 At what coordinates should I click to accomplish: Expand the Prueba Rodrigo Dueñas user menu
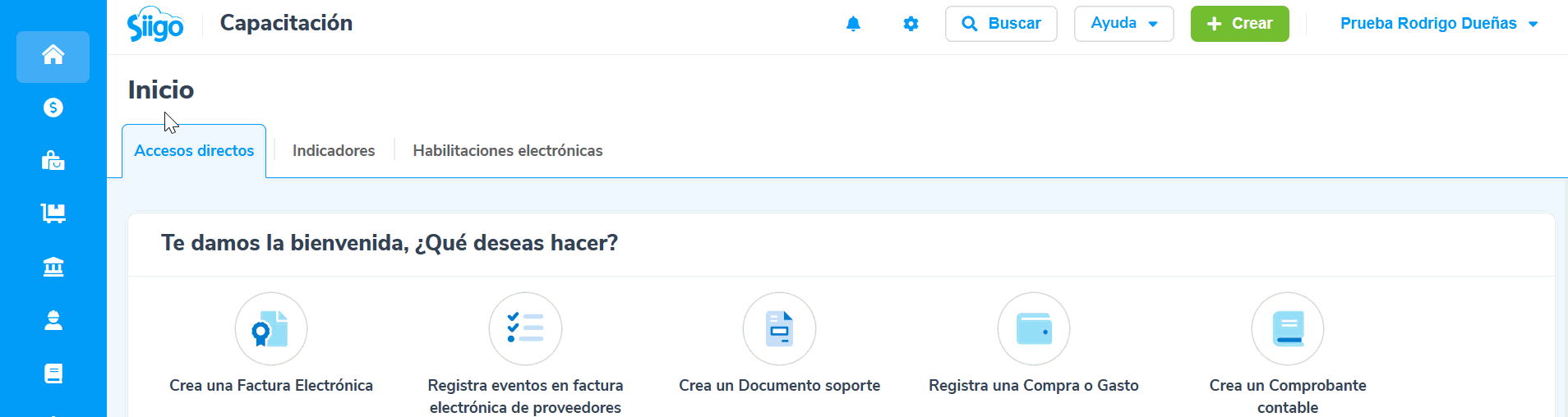(x=1438, y=24)
